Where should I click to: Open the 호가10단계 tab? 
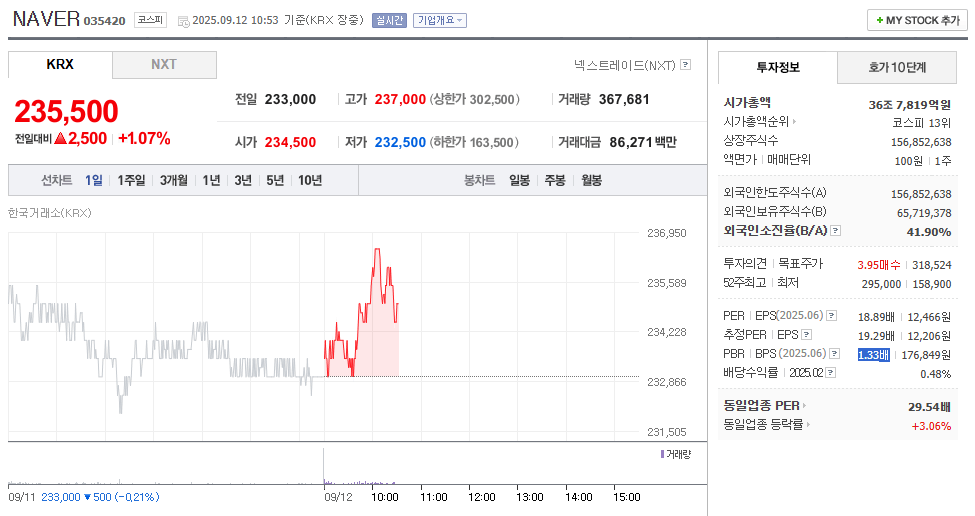[896, 68]
